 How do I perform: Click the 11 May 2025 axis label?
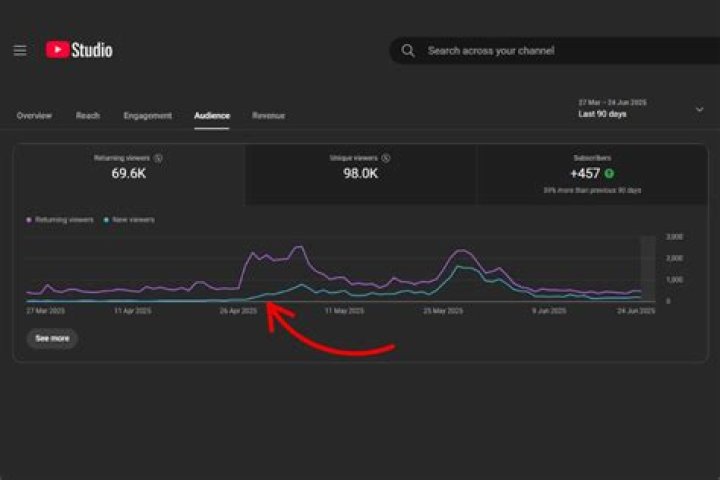[x=344, y=311]
